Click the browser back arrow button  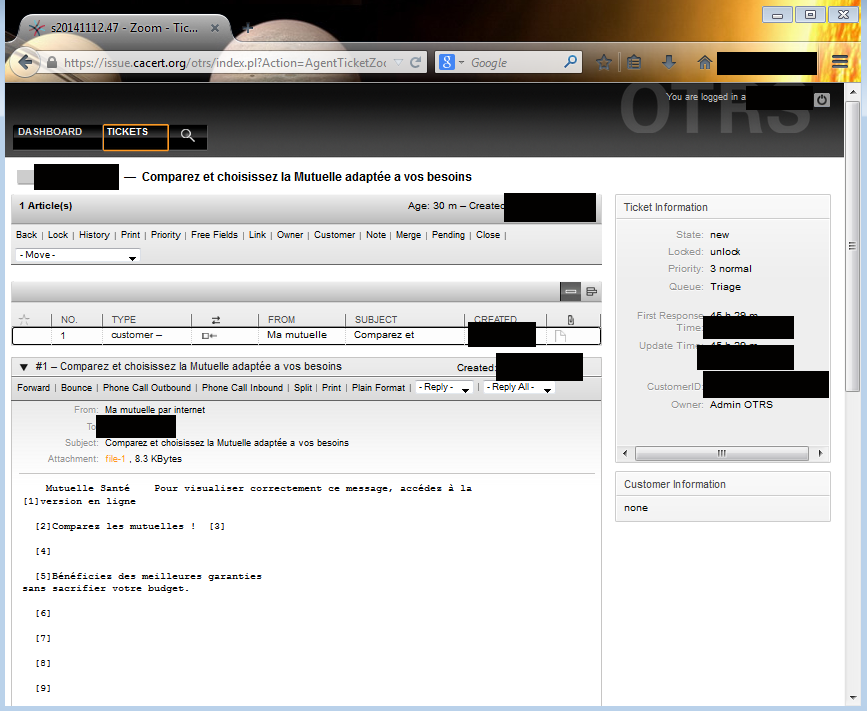coord(24,61)
